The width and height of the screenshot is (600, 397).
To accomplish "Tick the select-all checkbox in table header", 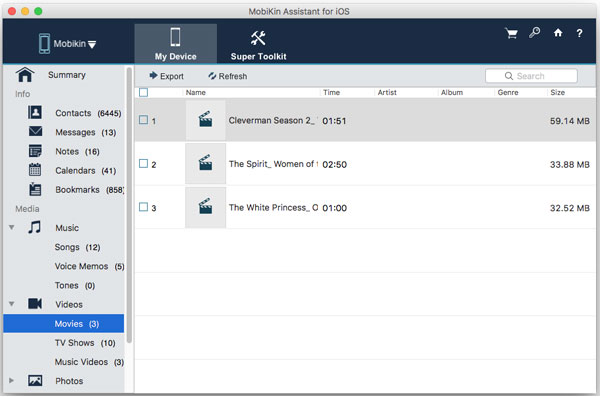I will coord(143,92).
